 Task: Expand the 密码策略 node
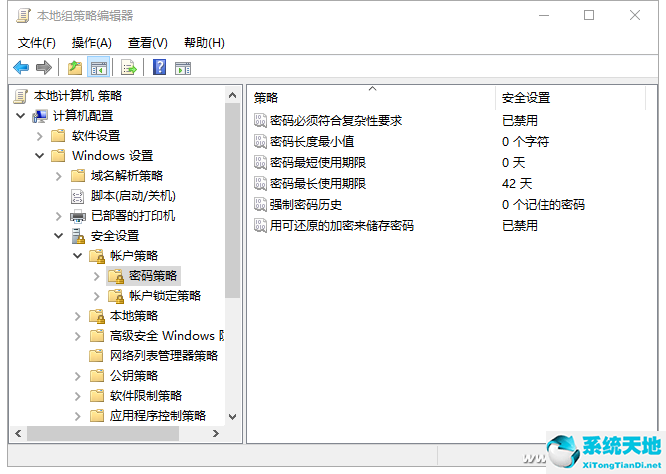[x=96, y=276]
